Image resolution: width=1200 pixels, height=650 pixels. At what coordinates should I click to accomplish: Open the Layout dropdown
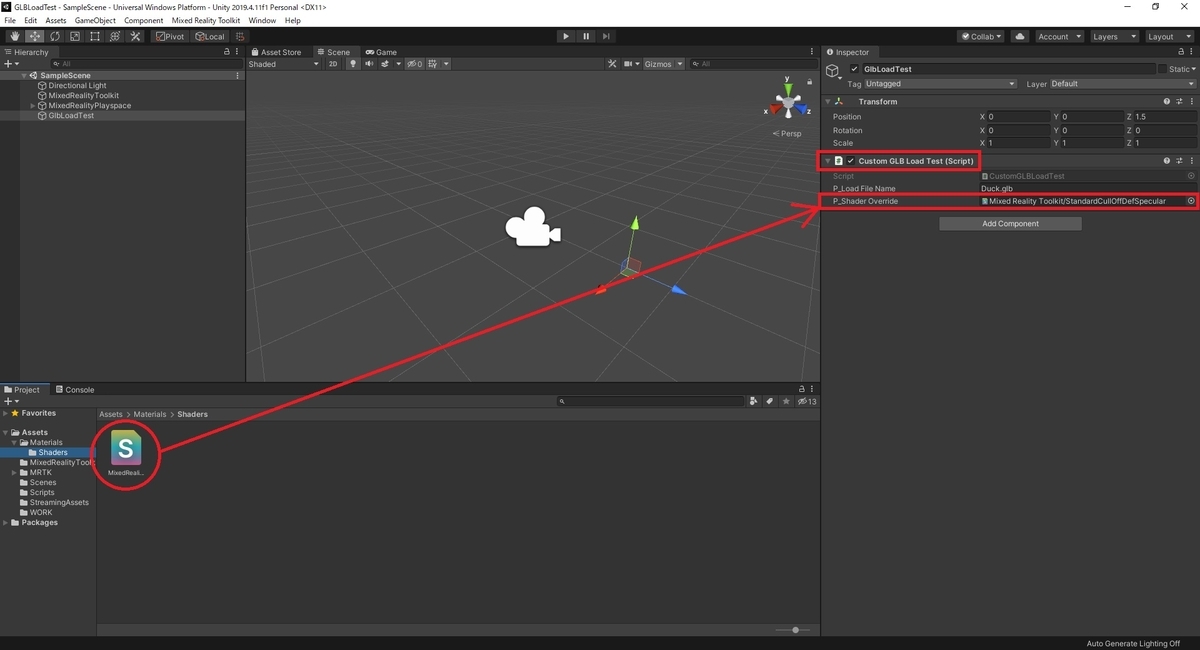click(x=1168, y=37)
